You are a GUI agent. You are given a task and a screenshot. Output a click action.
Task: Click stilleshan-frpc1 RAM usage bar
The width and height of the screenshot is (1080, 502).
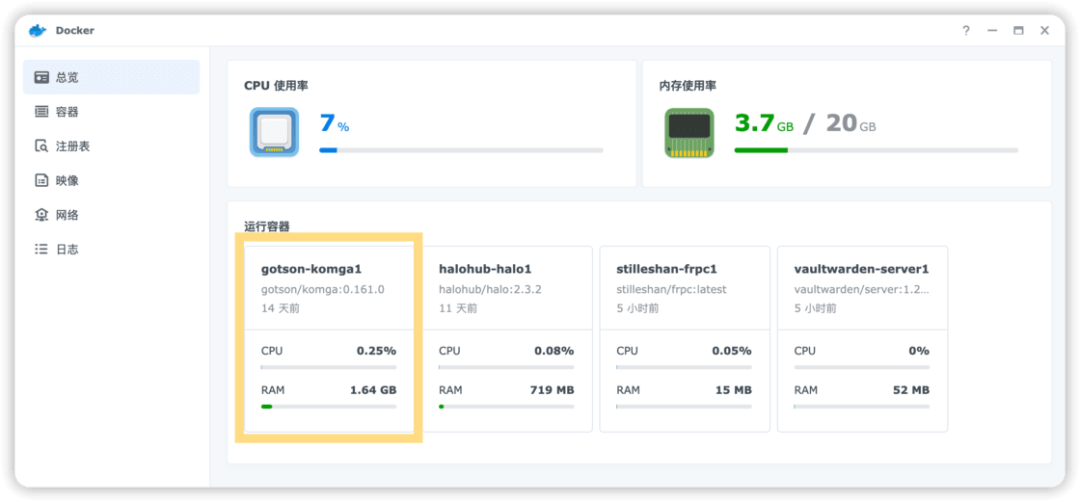pos(685,406)
